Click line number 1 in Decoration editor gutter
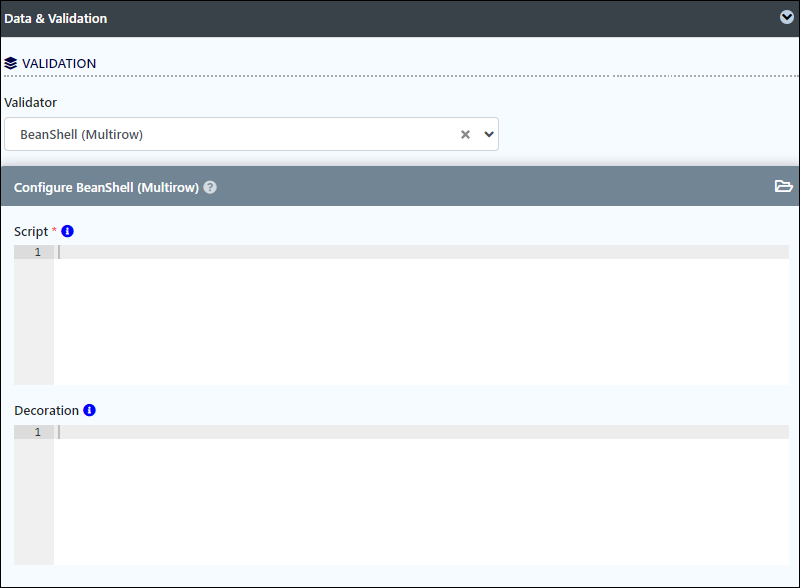The width and height of the screenshot is (800, 588). tap(37, 432)
